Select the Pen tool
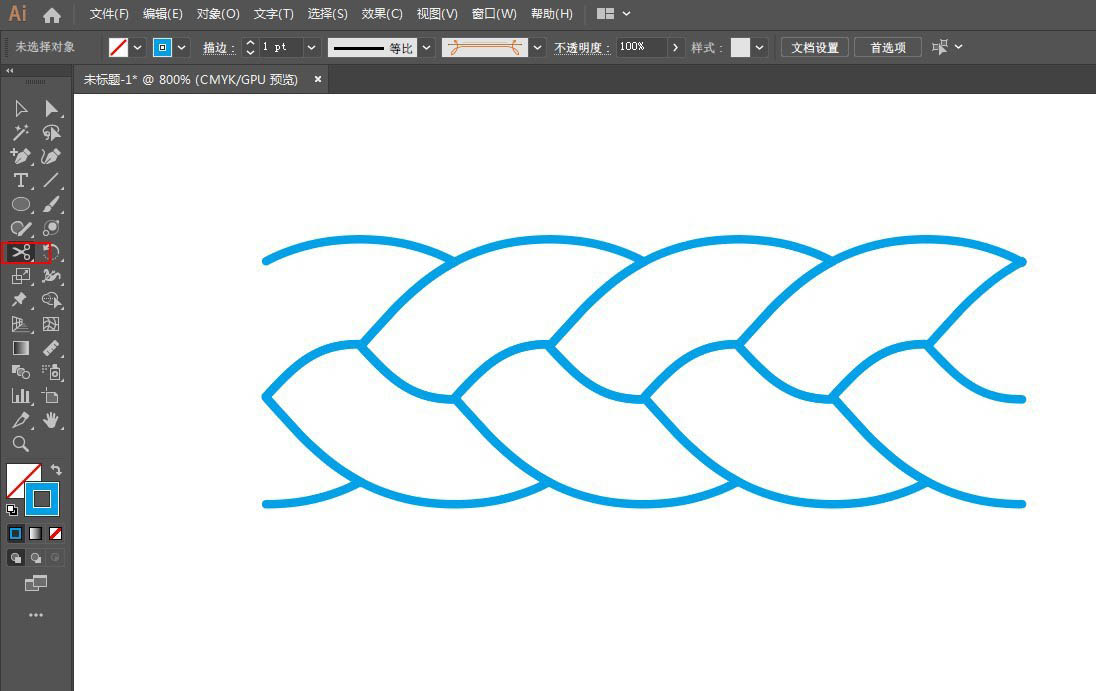 click(x=21, y=157)
